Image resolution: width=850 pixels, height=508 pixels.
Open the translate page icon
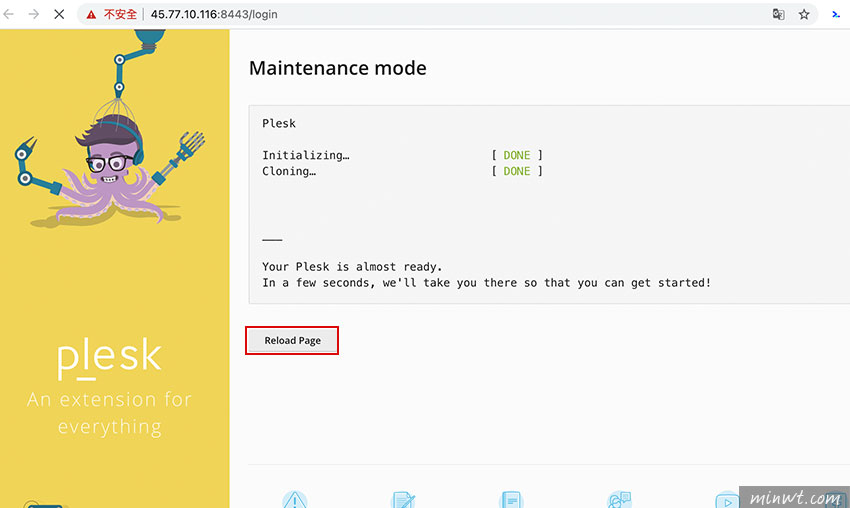778,15
